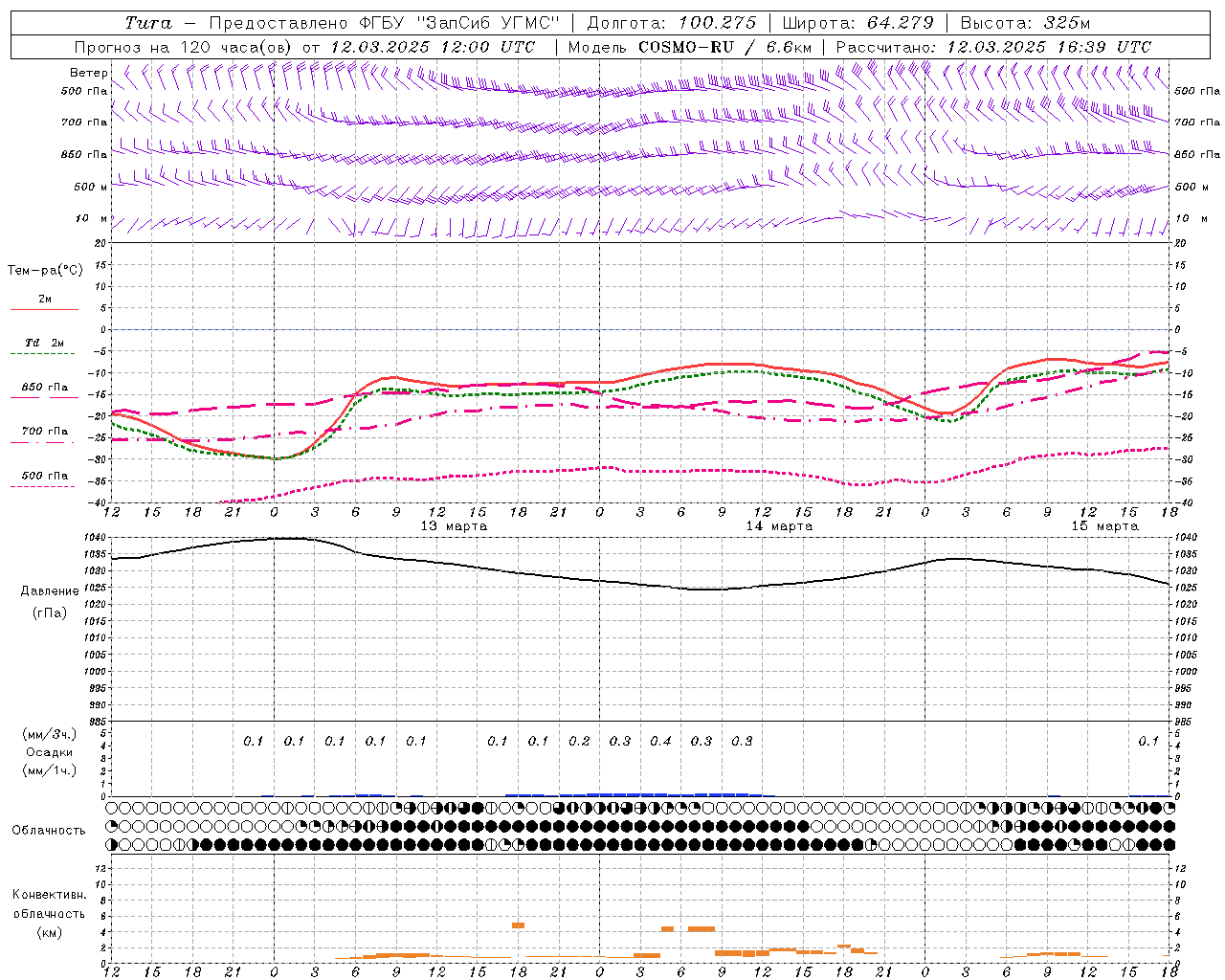
Task: Click the "700 гПа" dash-dot legend entry in temperature panel
Action: (44, 431)
